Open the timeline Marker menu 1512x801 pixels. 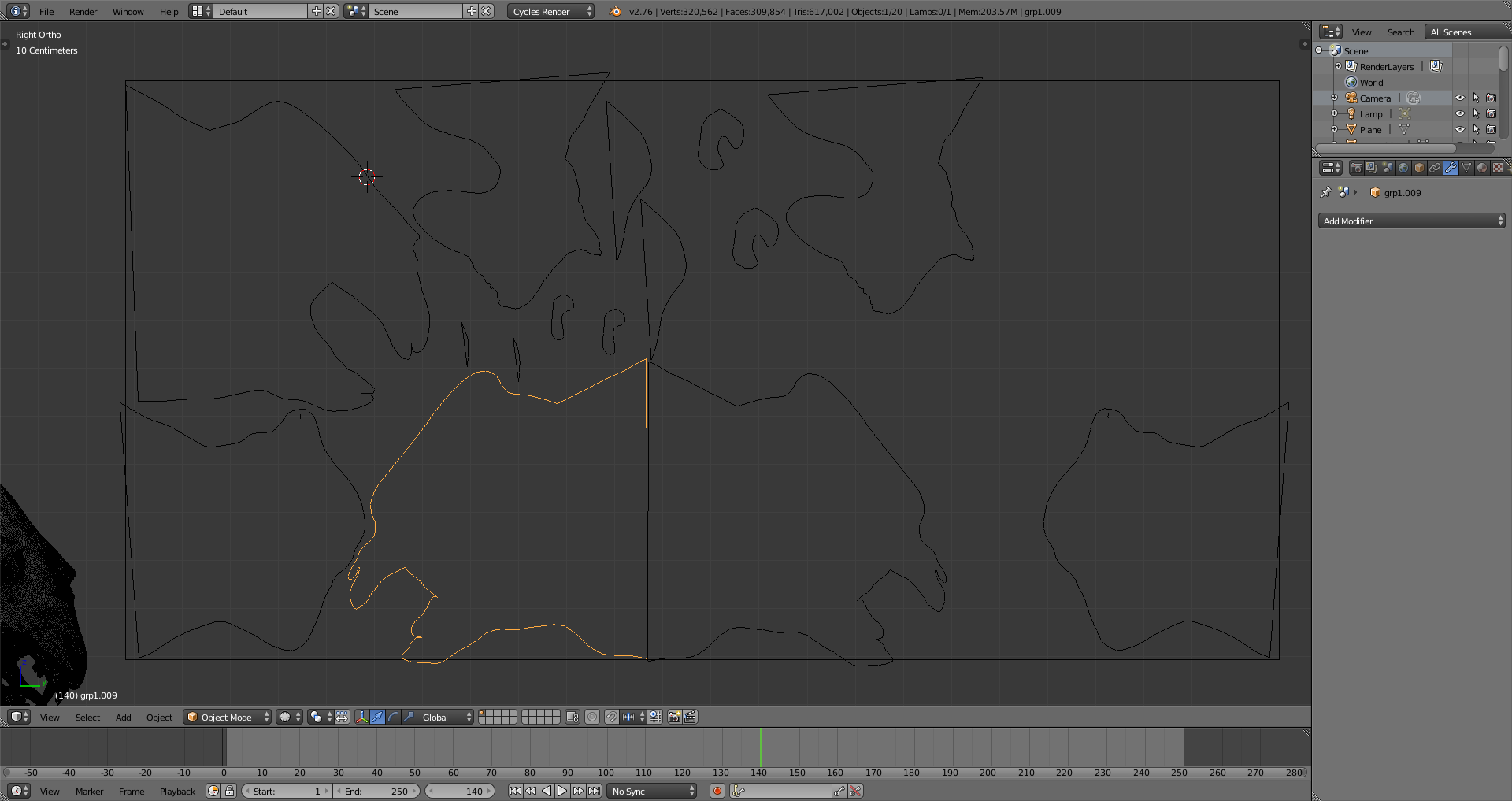[x=89, y=791]
